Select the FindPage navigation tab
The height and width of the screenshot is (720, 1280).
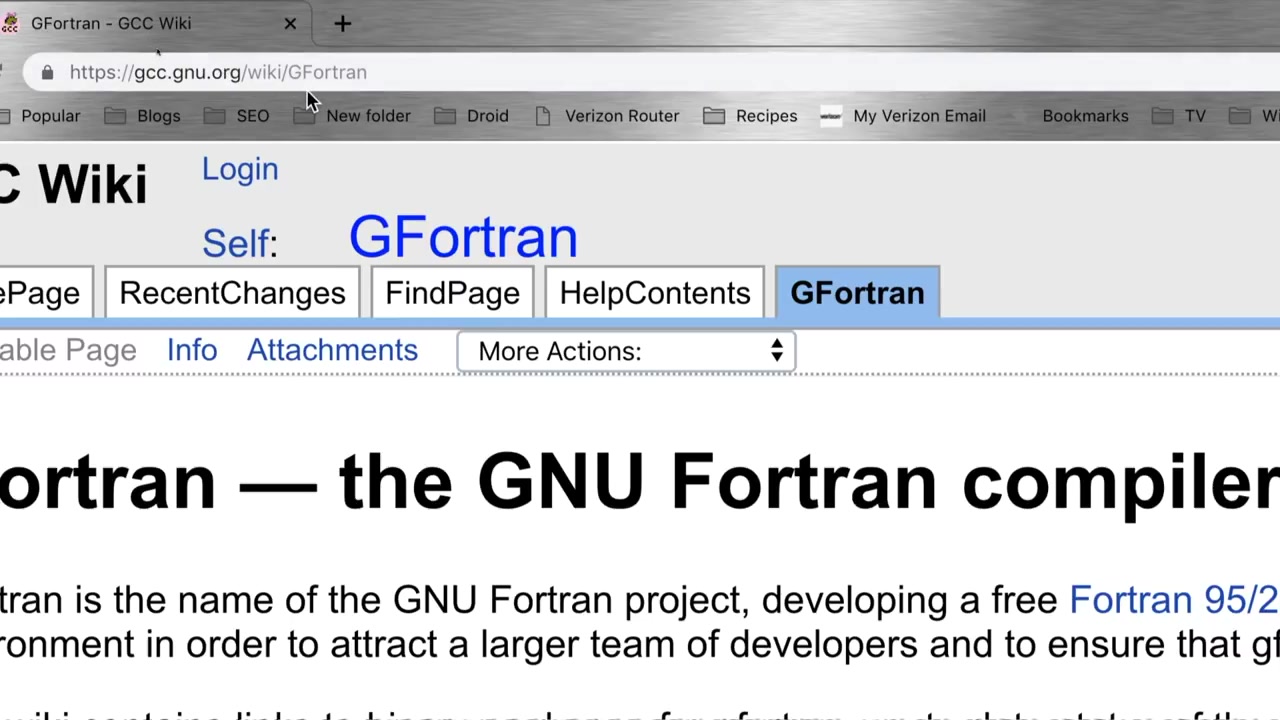(x=451, y=292)
